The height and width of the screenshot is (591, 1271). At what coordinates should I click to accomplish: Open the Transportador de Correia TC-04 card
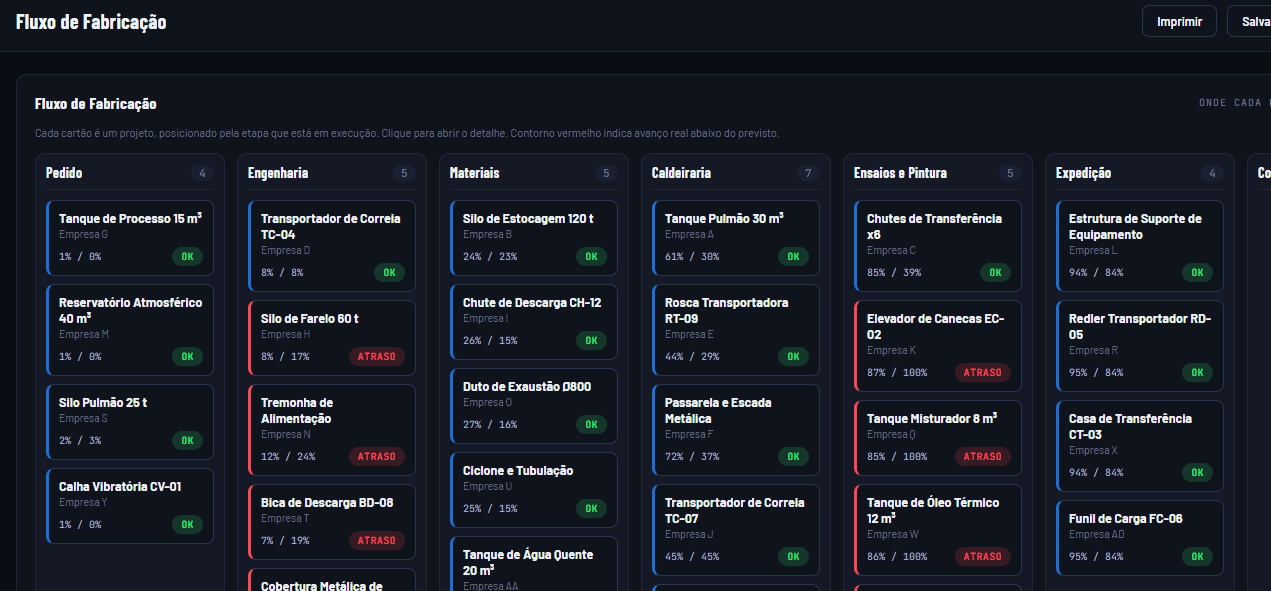(332, 246)
